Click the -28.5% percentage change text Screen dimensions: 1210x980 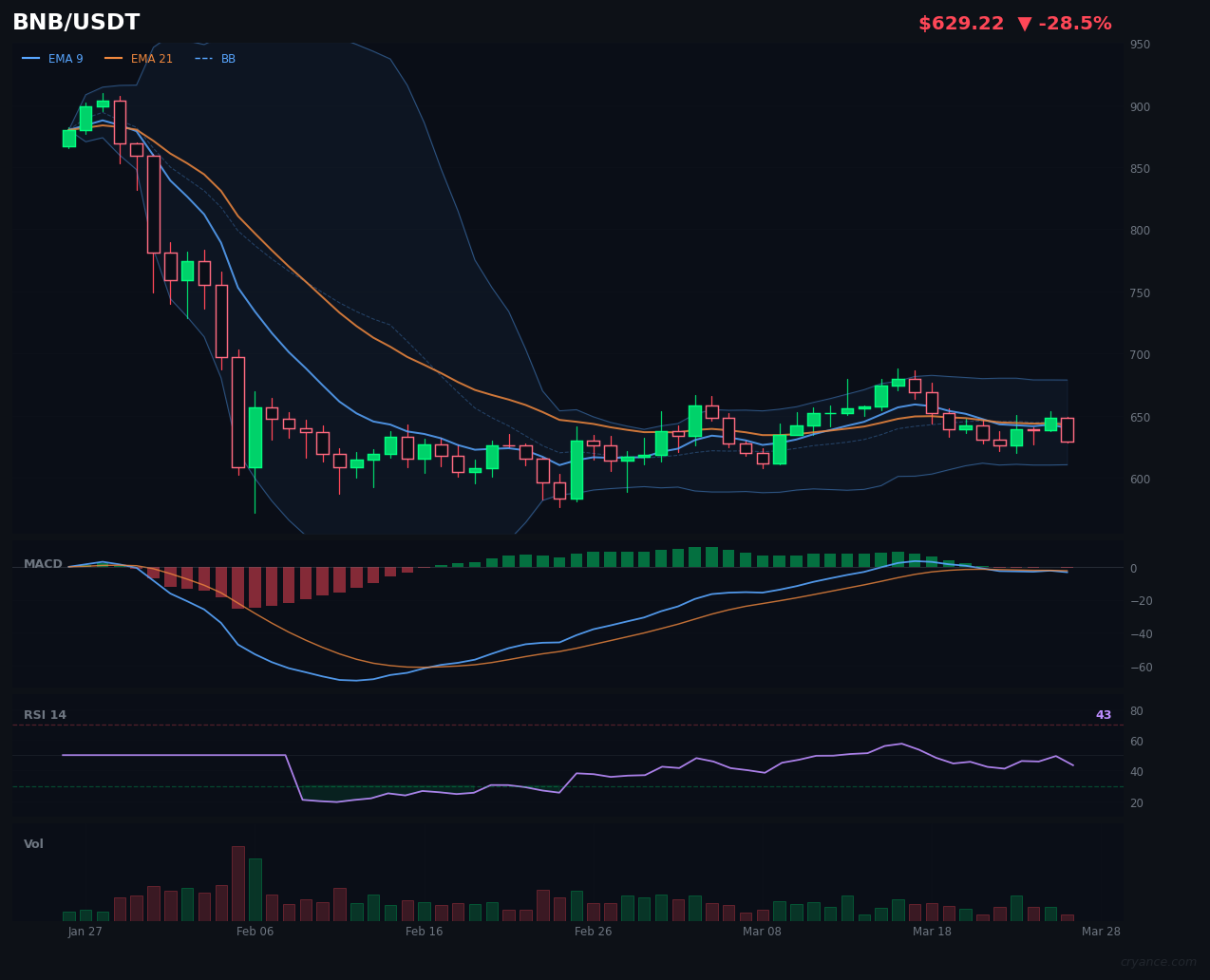pos(1078,23)
